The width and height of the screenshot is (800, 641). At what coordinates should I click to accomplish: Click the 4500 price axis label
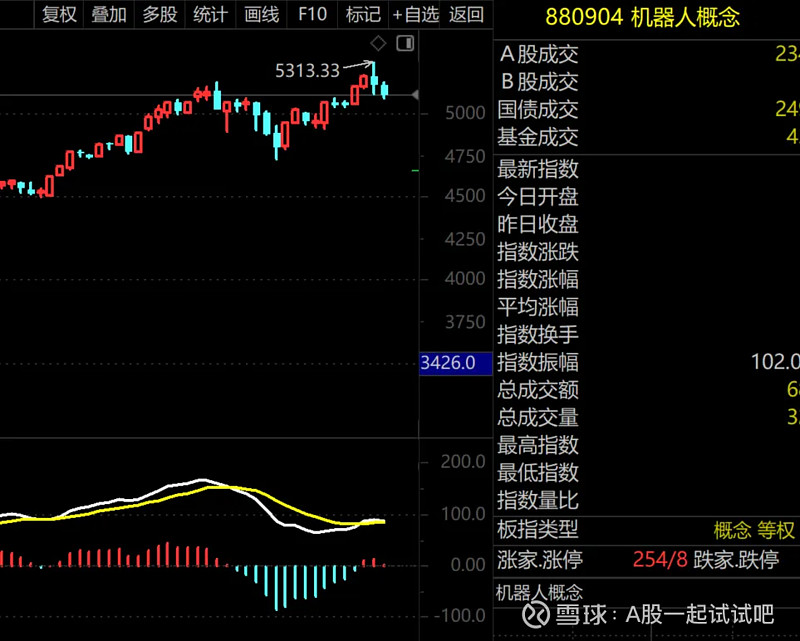(465, 195)
